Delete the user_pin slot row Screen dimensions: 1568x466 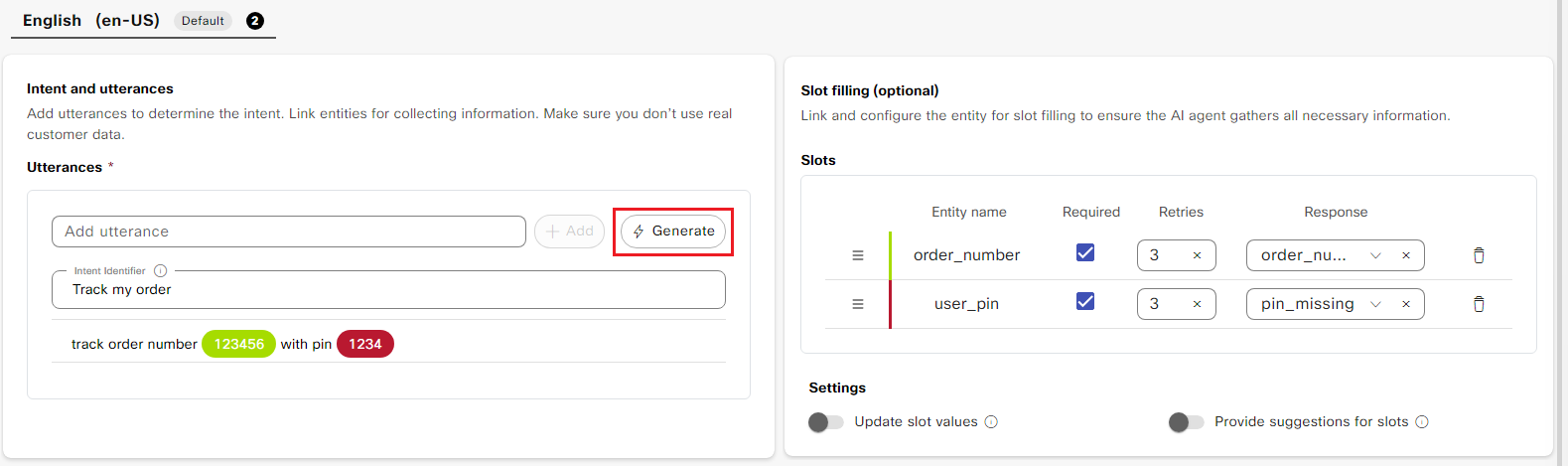(1478, 304)
